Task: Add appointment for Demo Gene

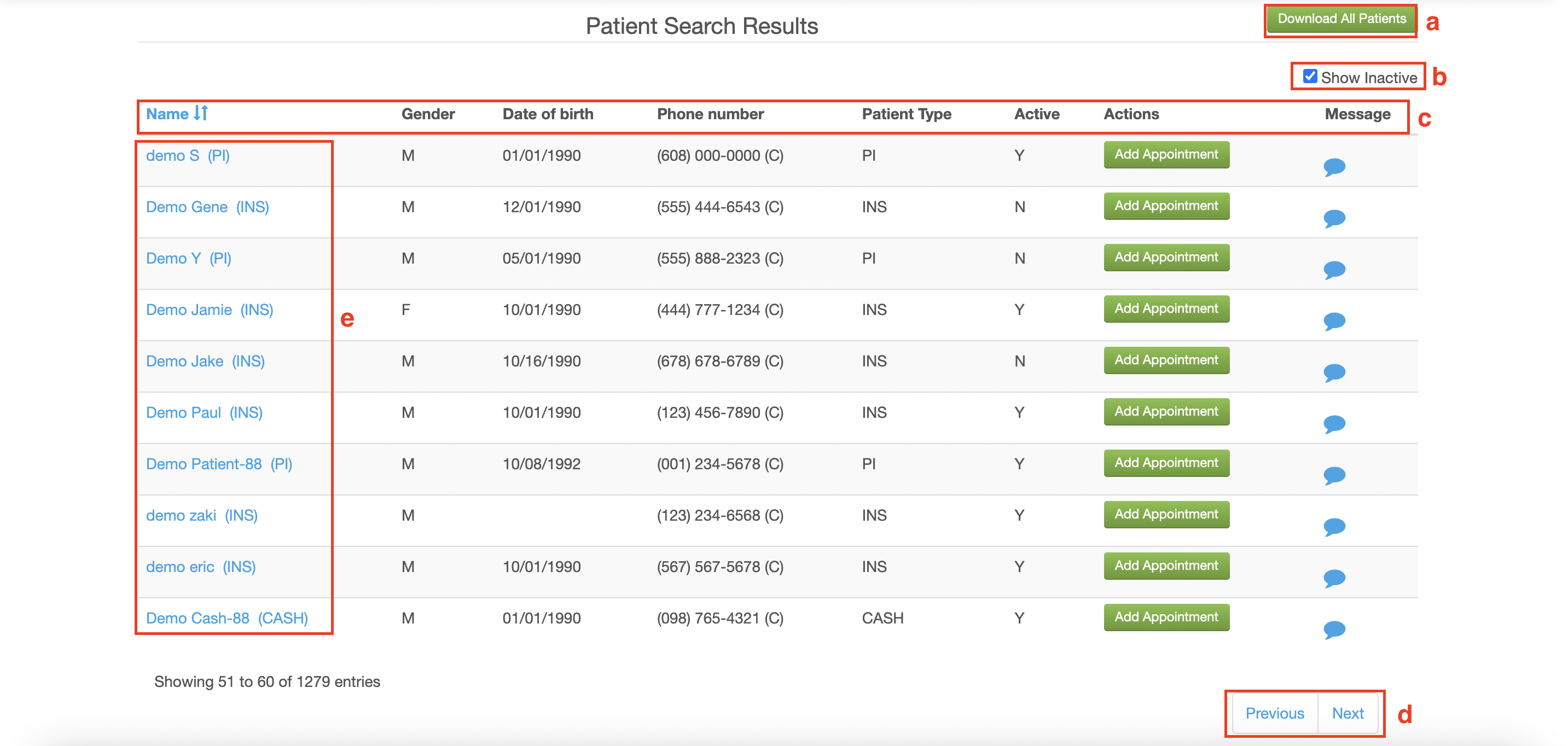Action: (1166, 206)
